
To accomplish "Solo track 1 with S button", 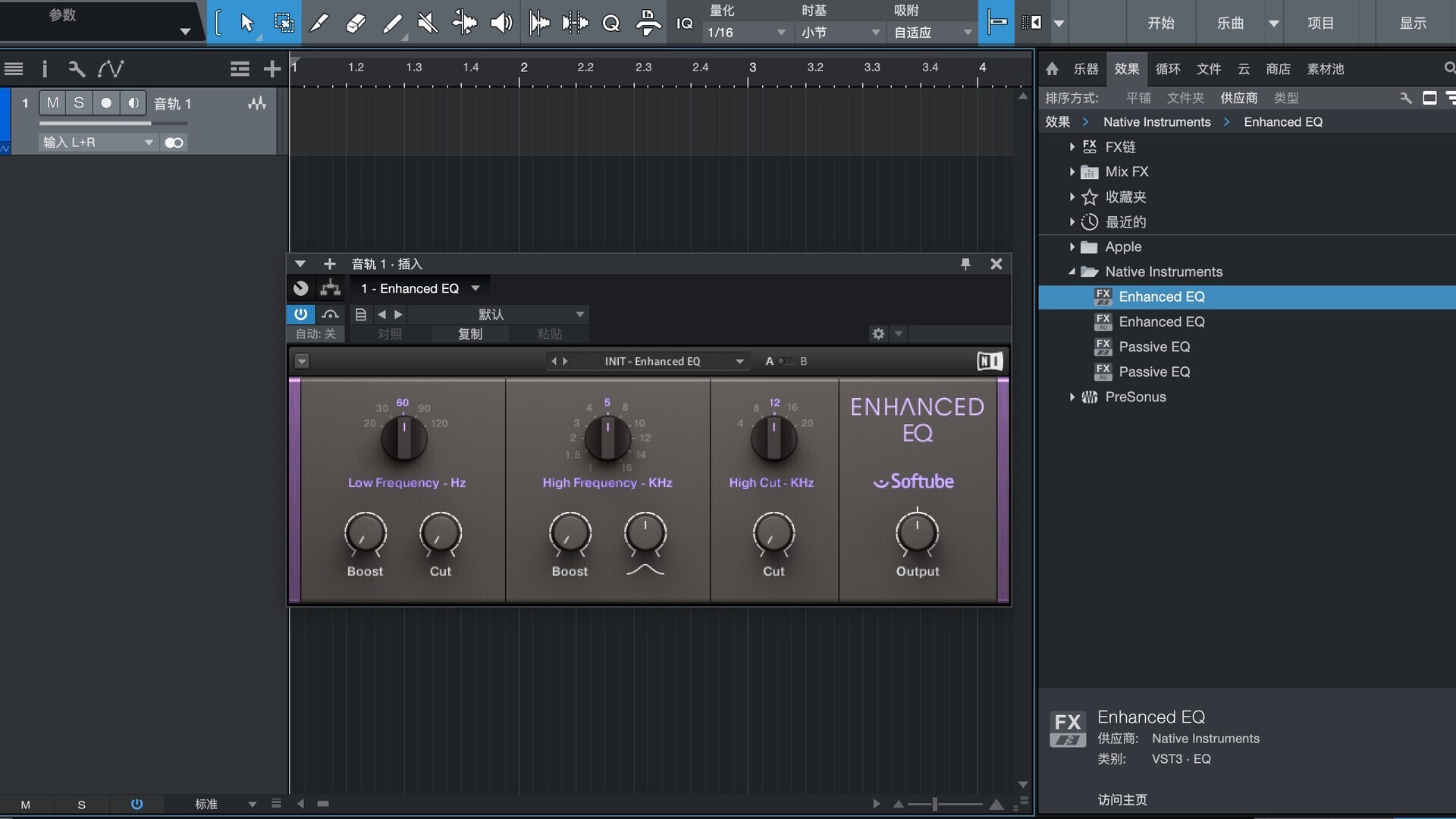I will coord(79,102).
